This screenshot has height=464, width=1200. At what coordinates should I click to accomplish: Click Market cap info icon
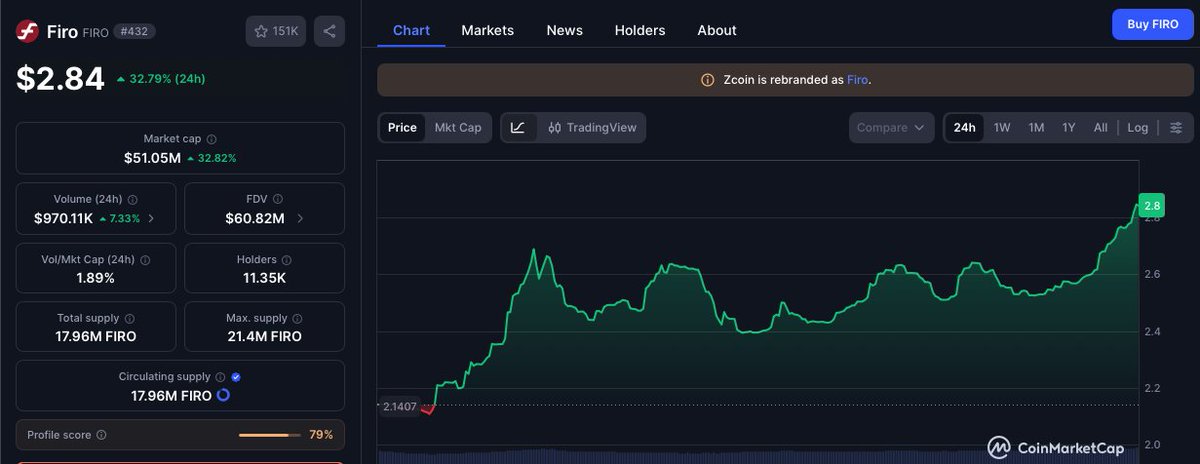point(211,140)
